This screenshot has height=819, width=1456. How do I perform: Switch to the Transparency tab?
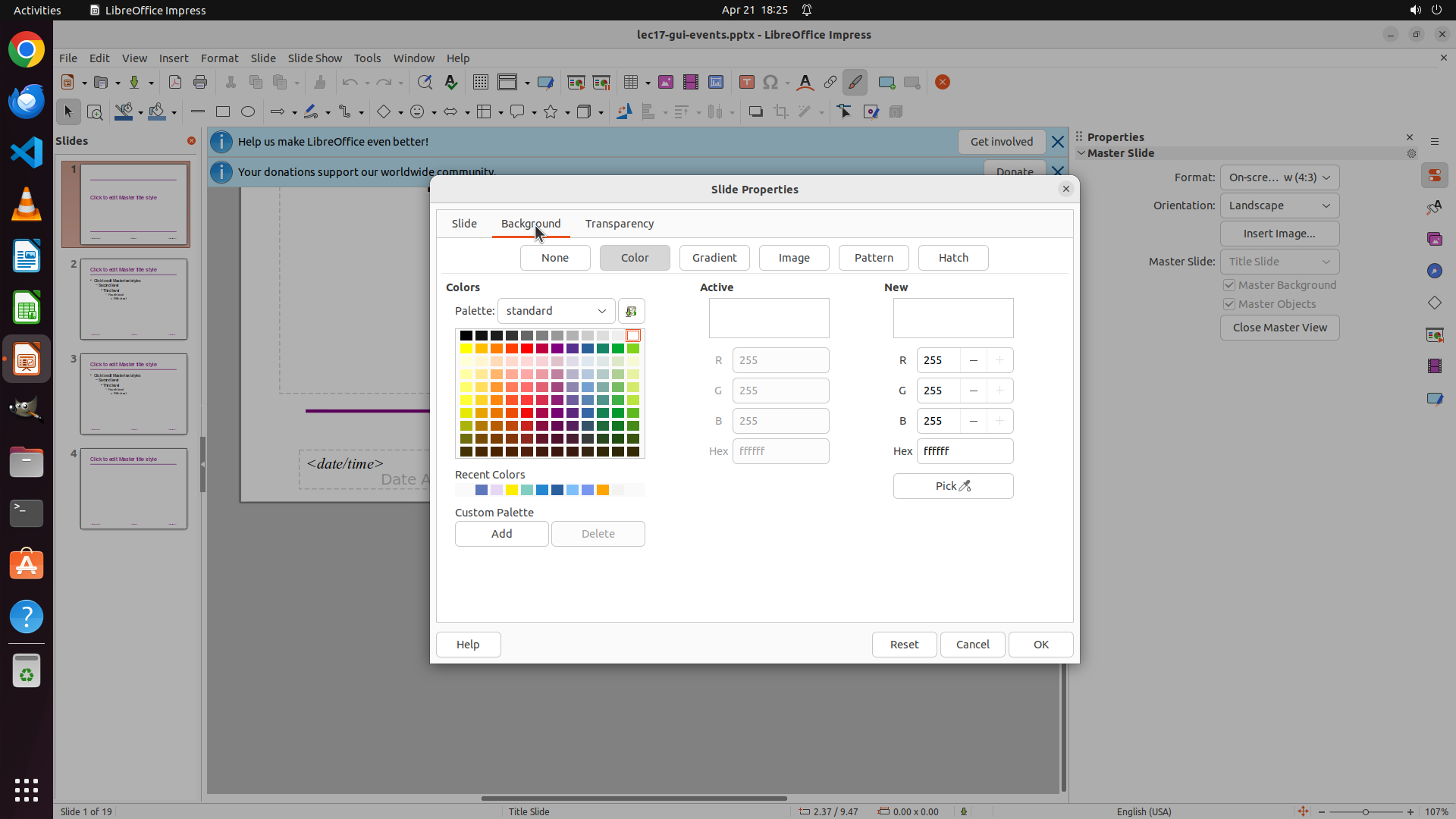(x=619, y=224)
